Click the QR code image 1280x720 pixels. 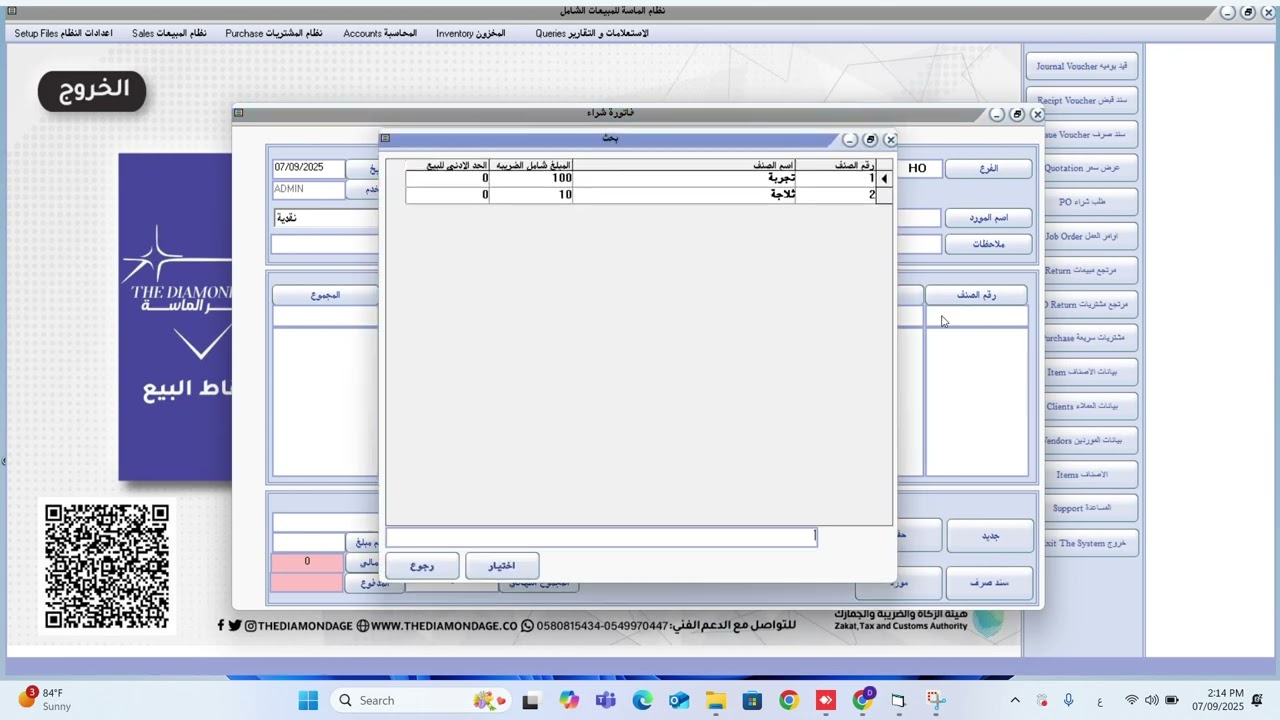pos(107,566)
